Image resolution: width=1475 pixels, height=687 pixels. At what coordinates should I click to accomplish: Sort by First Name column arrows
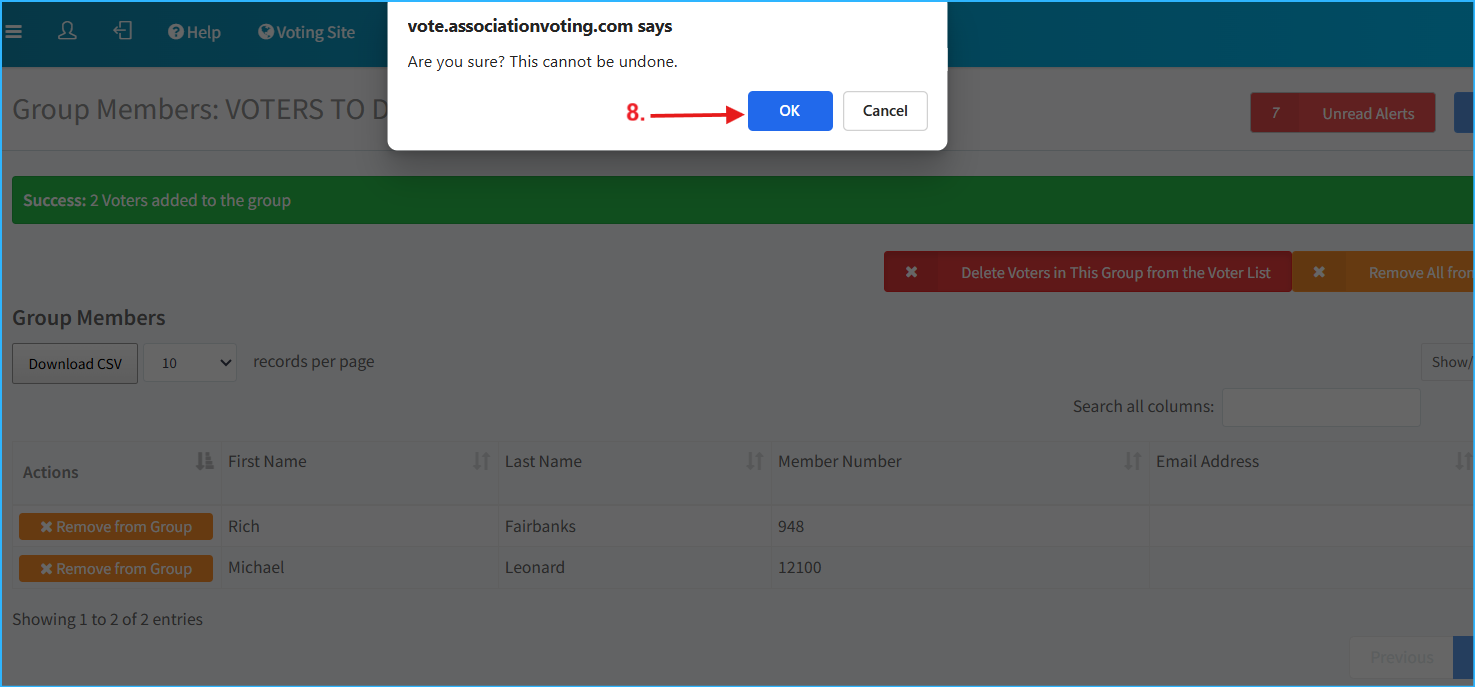482,461
